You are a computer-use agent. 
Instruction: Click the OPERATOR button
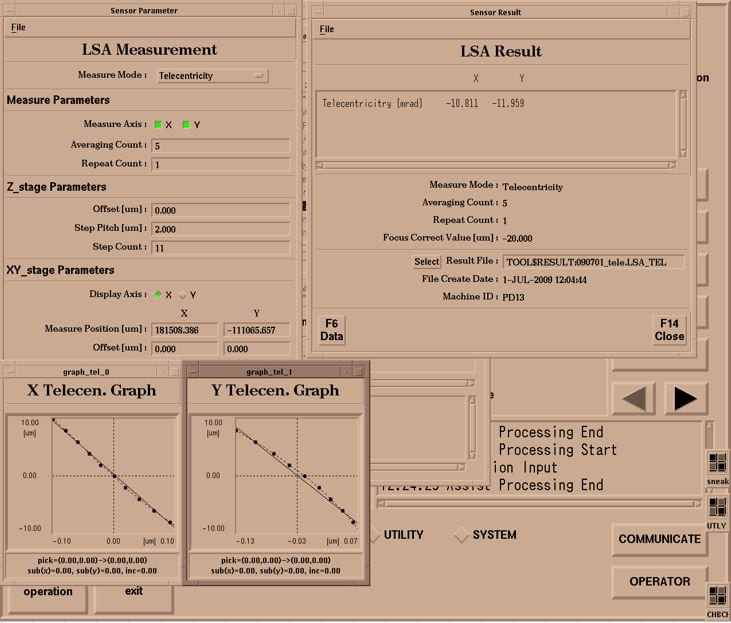point(659,581)
